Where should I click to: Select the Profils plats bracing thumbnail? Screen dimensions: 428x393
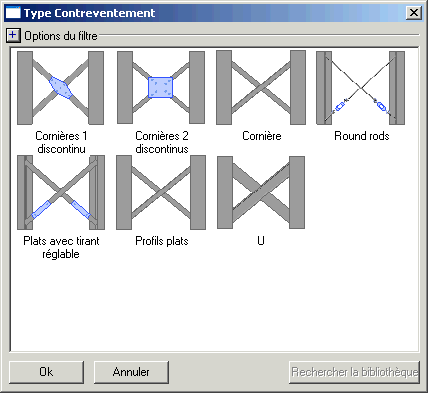click(x=161, y=192)
